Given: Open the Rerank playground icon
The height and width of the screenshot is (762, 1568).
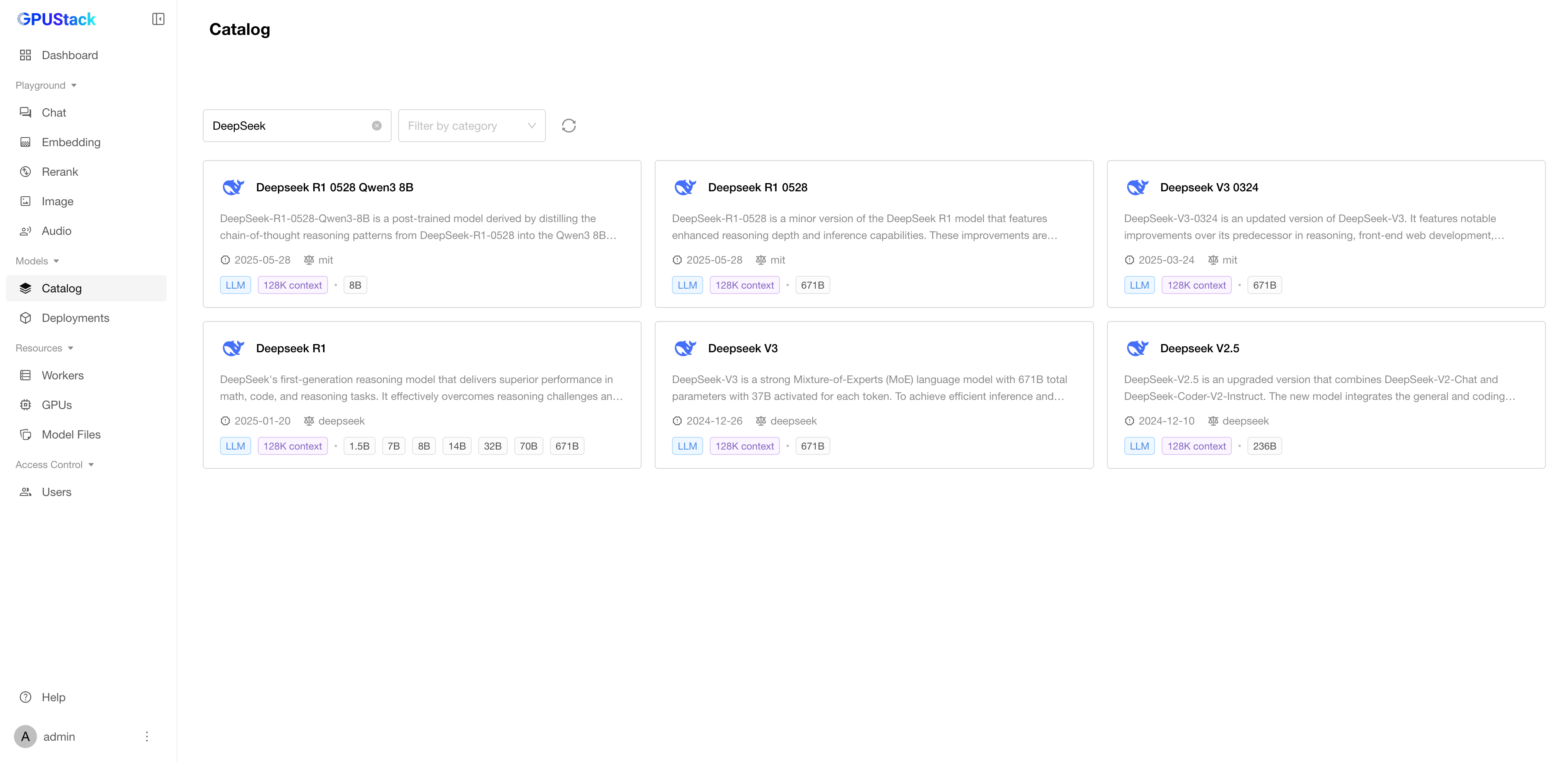Looking at the screenshot, I should point(25,172).
